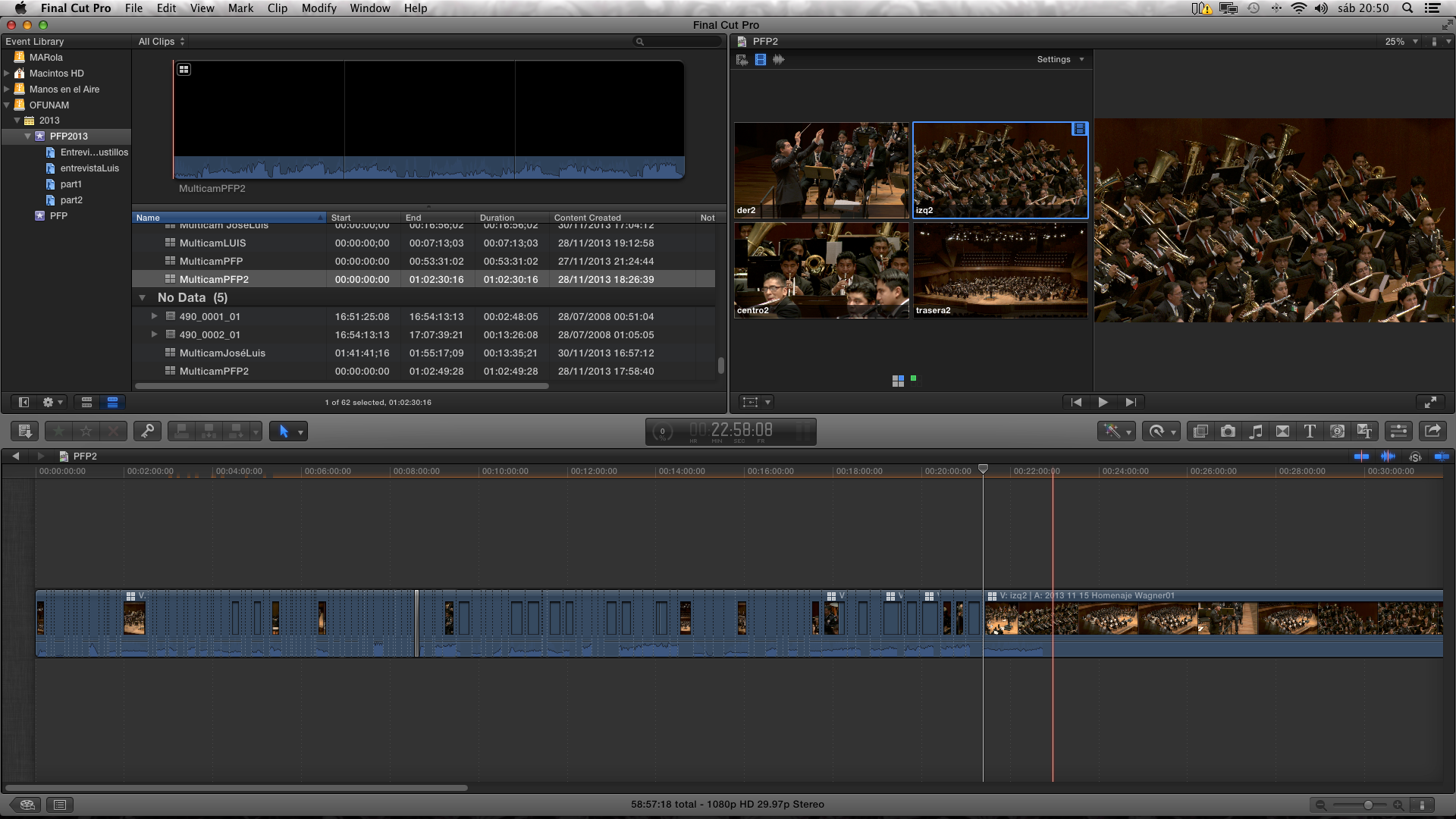Sort clips by the Name column header
This screenshot has height=819, width=1456.
(228, 218)
